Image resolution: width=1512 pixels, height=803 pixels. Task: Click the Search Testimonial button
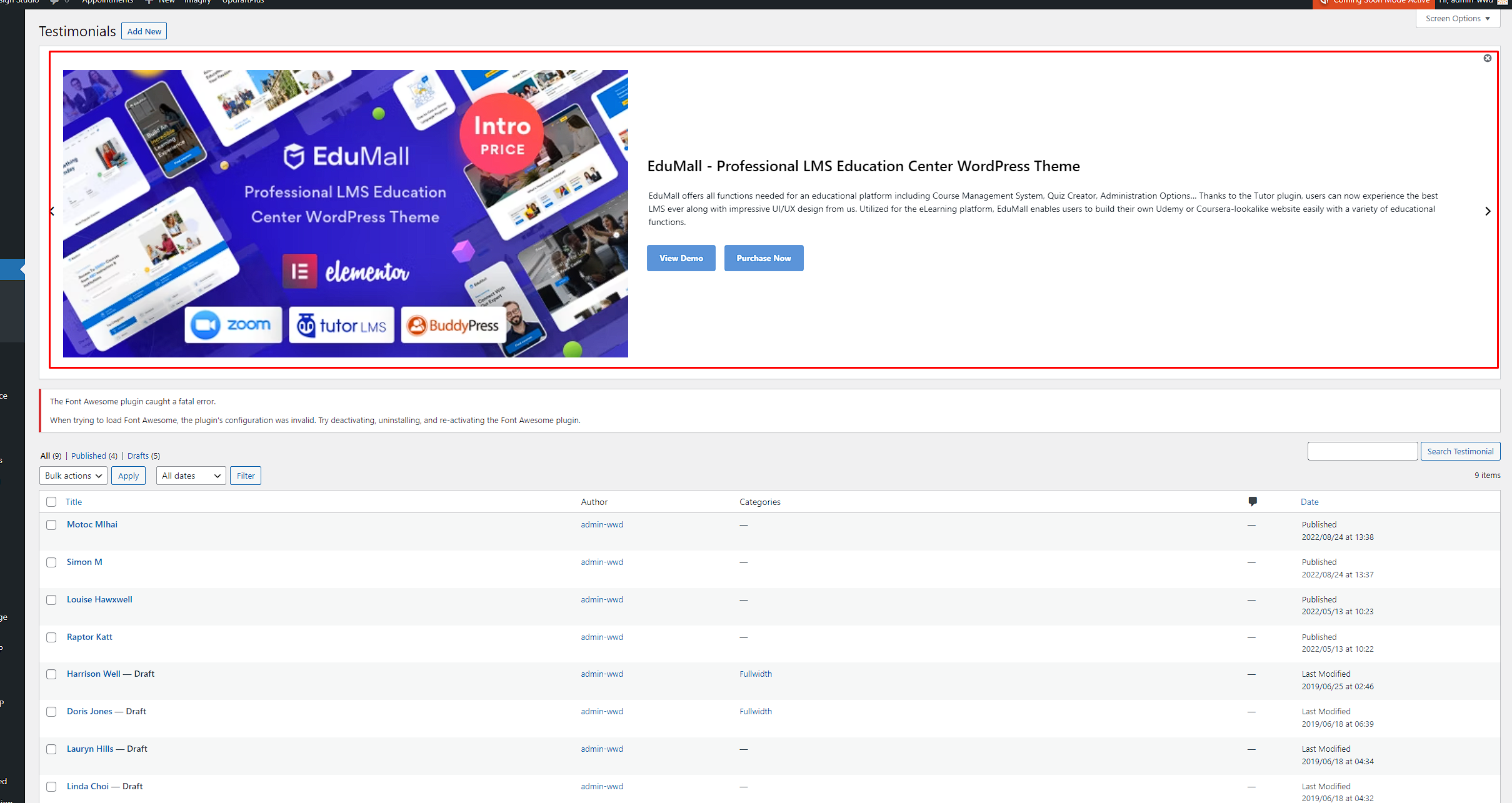1460,451
